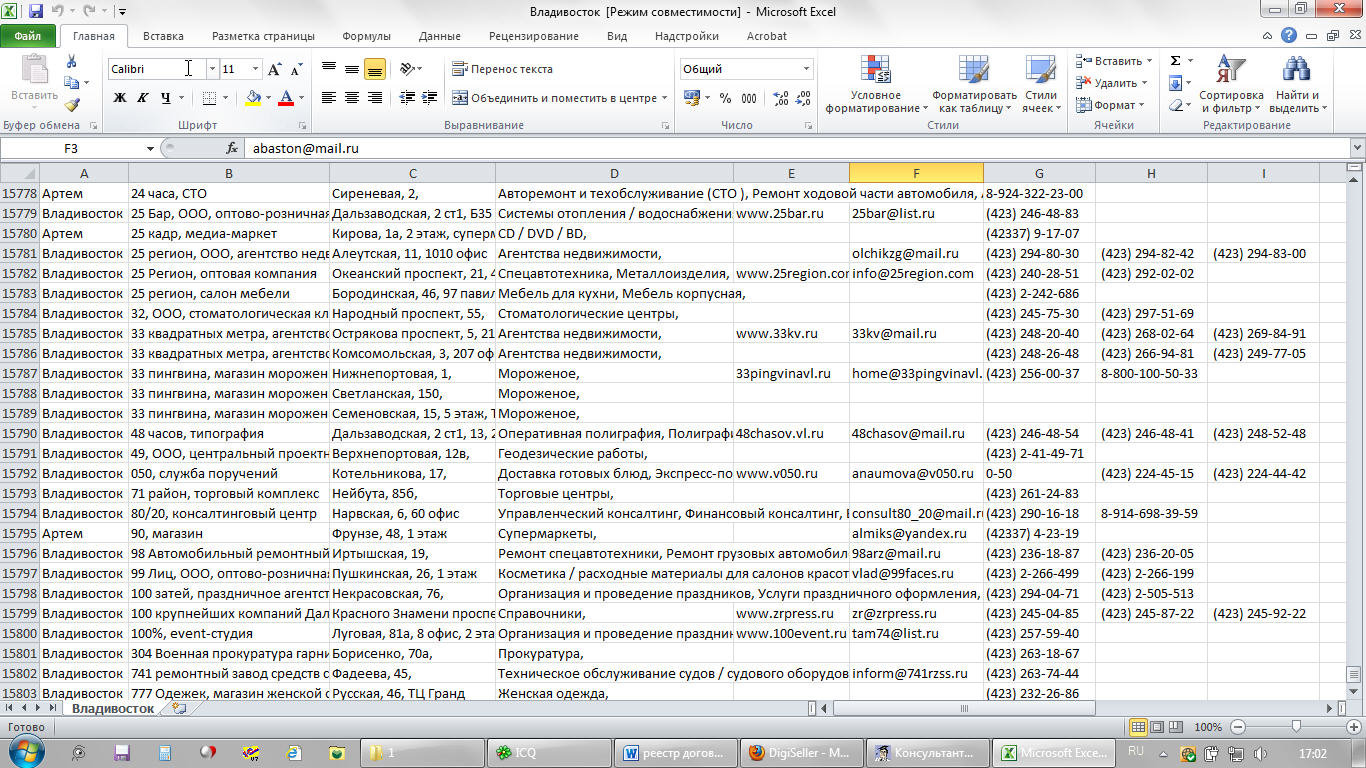This screenshot has height=768, width=1366.
Task: Click the Save icon in quick access toolbar
Action: [x=36, y=12]
